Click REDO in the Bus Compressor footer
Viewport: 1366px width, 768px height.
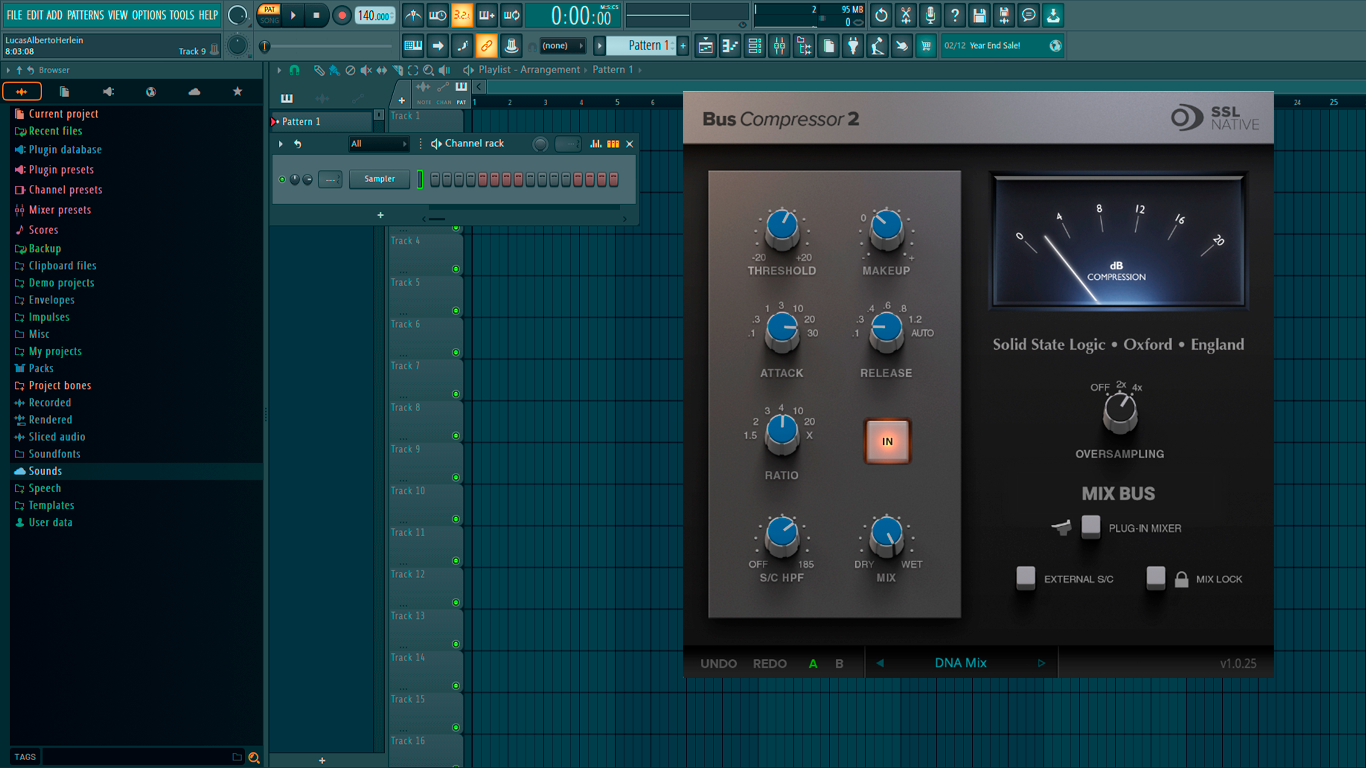pyautogui.click(x=770, y=664)
